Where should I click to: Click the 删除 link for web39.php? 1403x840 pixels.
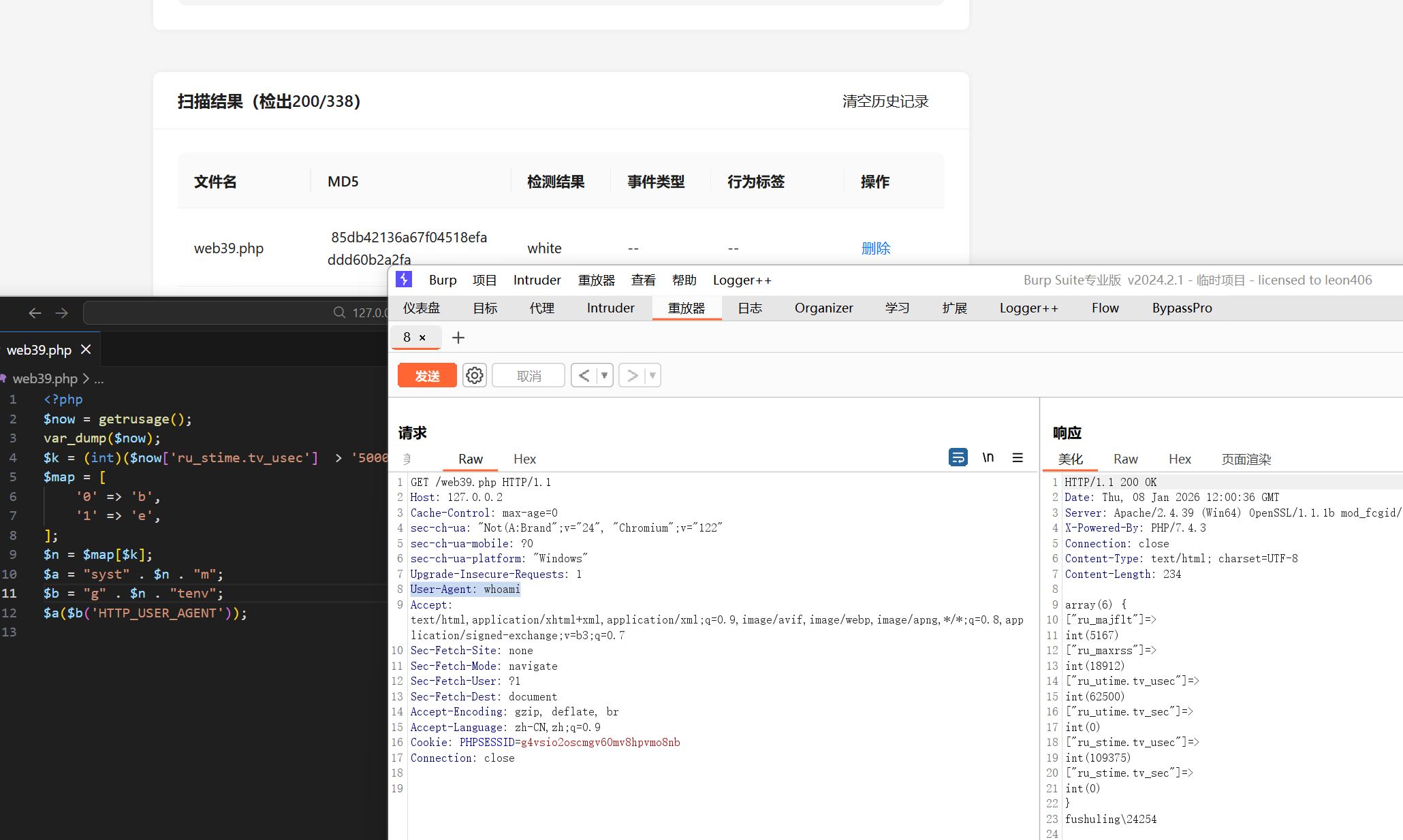pos(875,248)
